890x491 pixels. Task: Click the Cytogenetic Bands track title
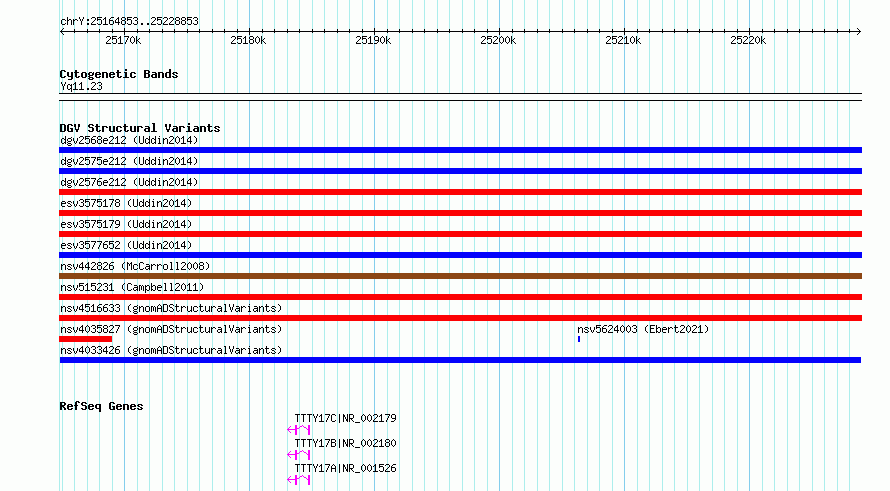[119, 74]
